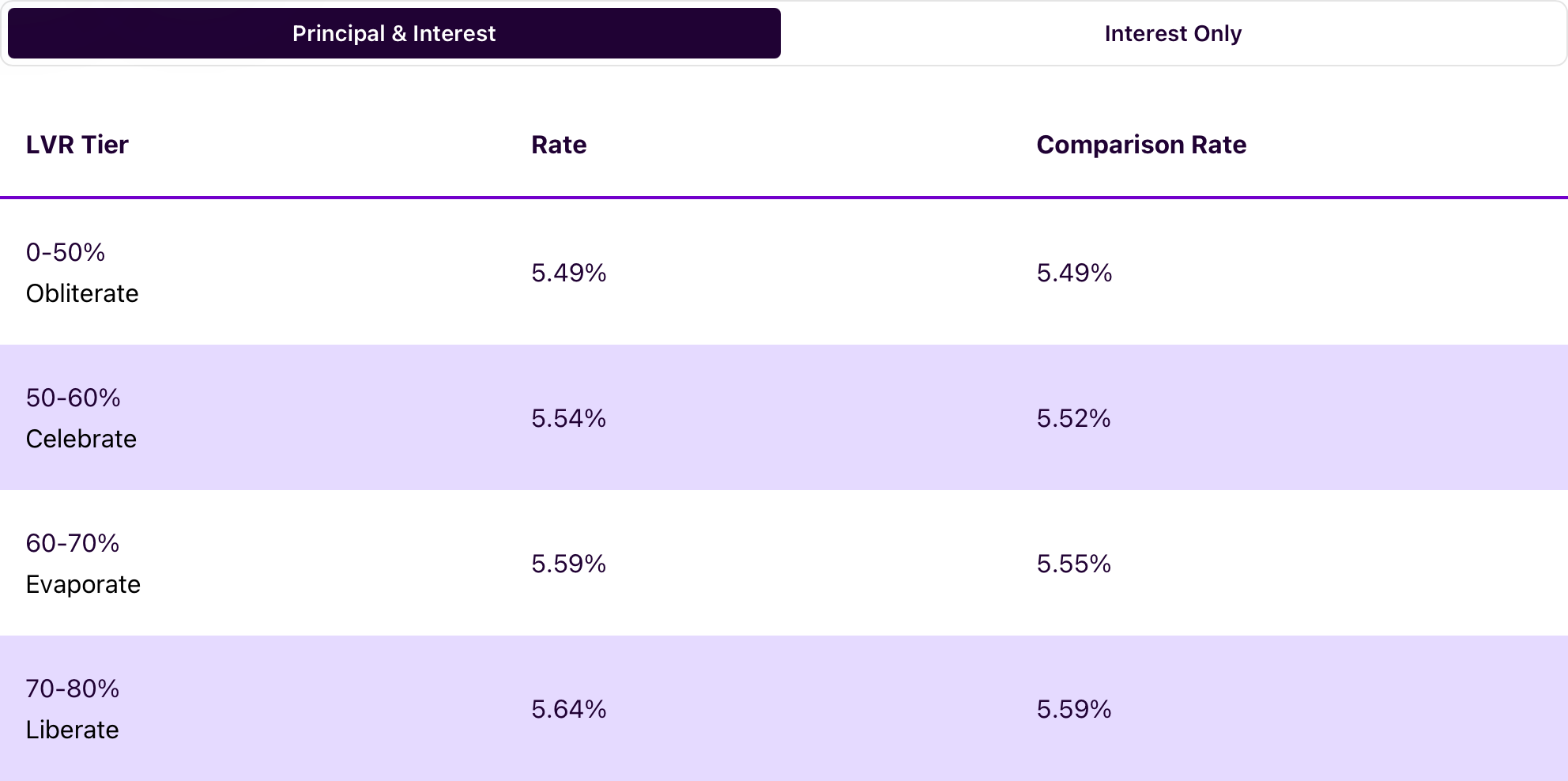Click the Comparison Rate column header
This screenshot has width=1568, height=781.
tap(1141, 145)
